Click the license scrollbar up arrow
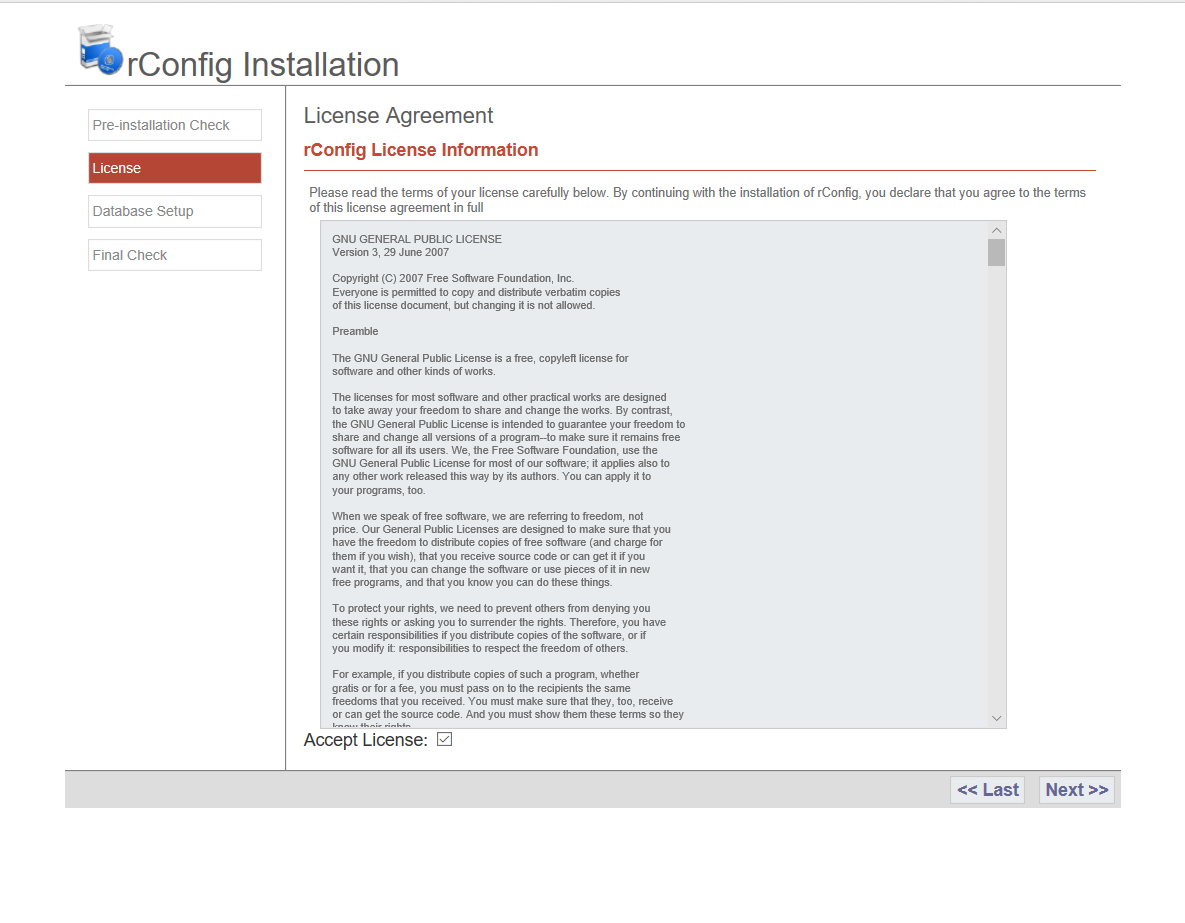Screen dimensions: 1185x923 point(996,230)
